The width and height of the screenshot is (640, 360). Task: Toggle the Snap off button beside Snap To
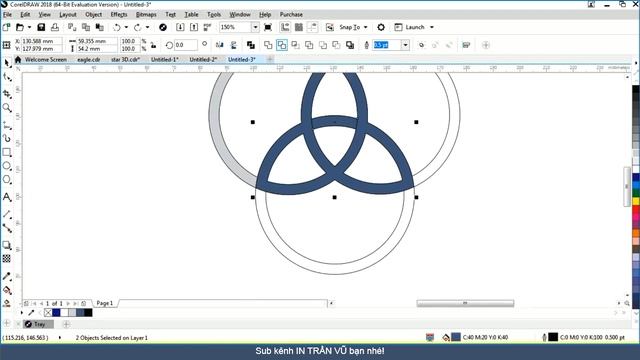point(330,27)
